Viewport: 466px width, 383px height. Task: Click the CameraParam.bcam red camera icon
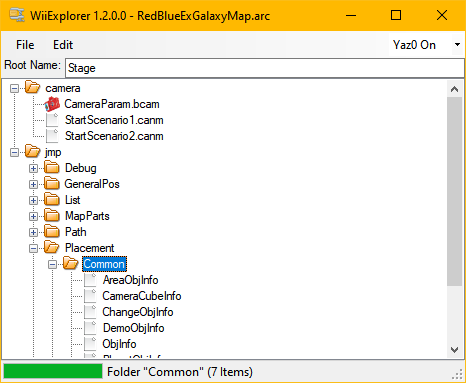[x=52, y=104]
